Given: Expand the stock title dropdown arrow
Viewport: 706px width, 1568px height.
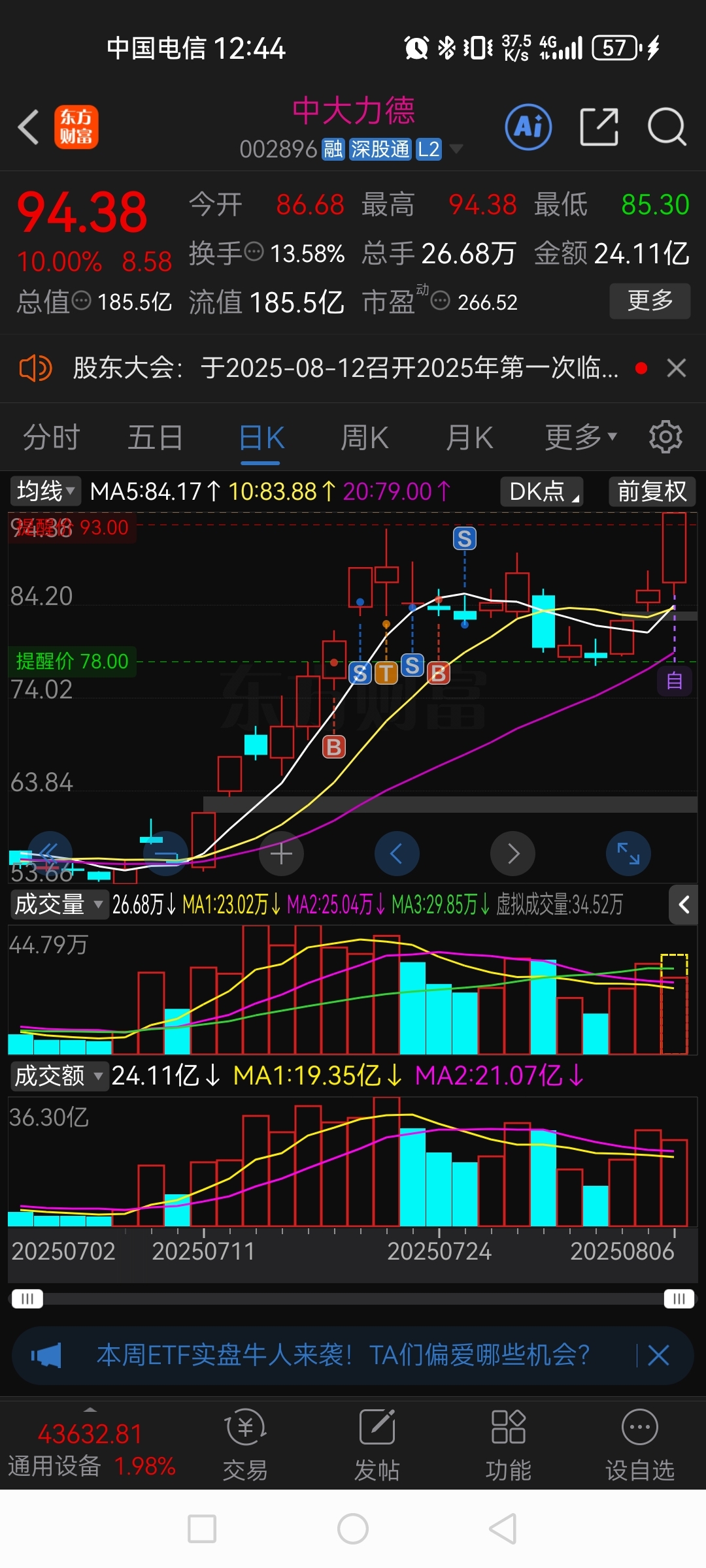Looking at the screenshot, I should 456,150.
